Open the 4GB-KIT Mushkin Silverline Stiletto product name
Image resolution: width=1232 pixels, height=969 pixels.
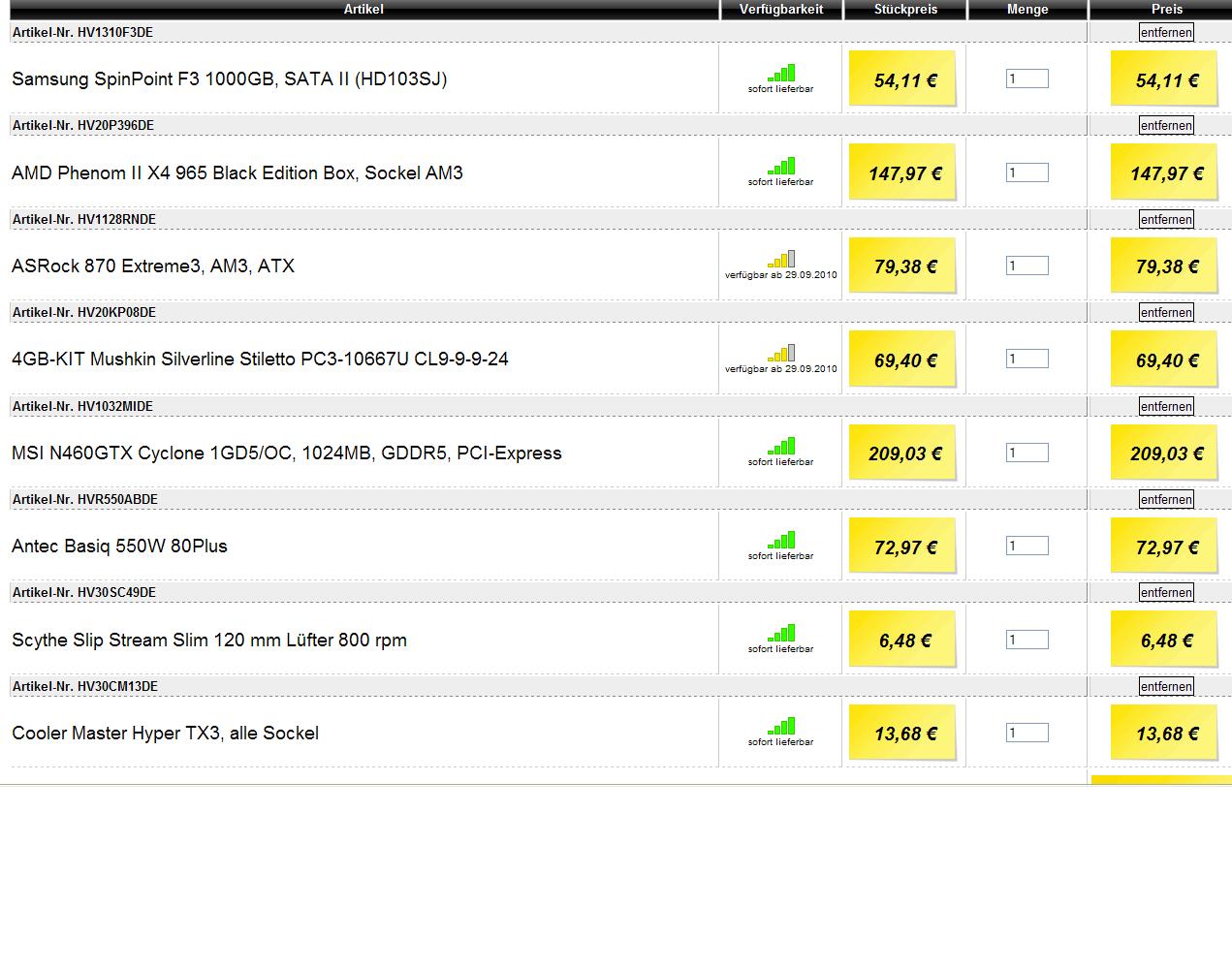[260, 359]
